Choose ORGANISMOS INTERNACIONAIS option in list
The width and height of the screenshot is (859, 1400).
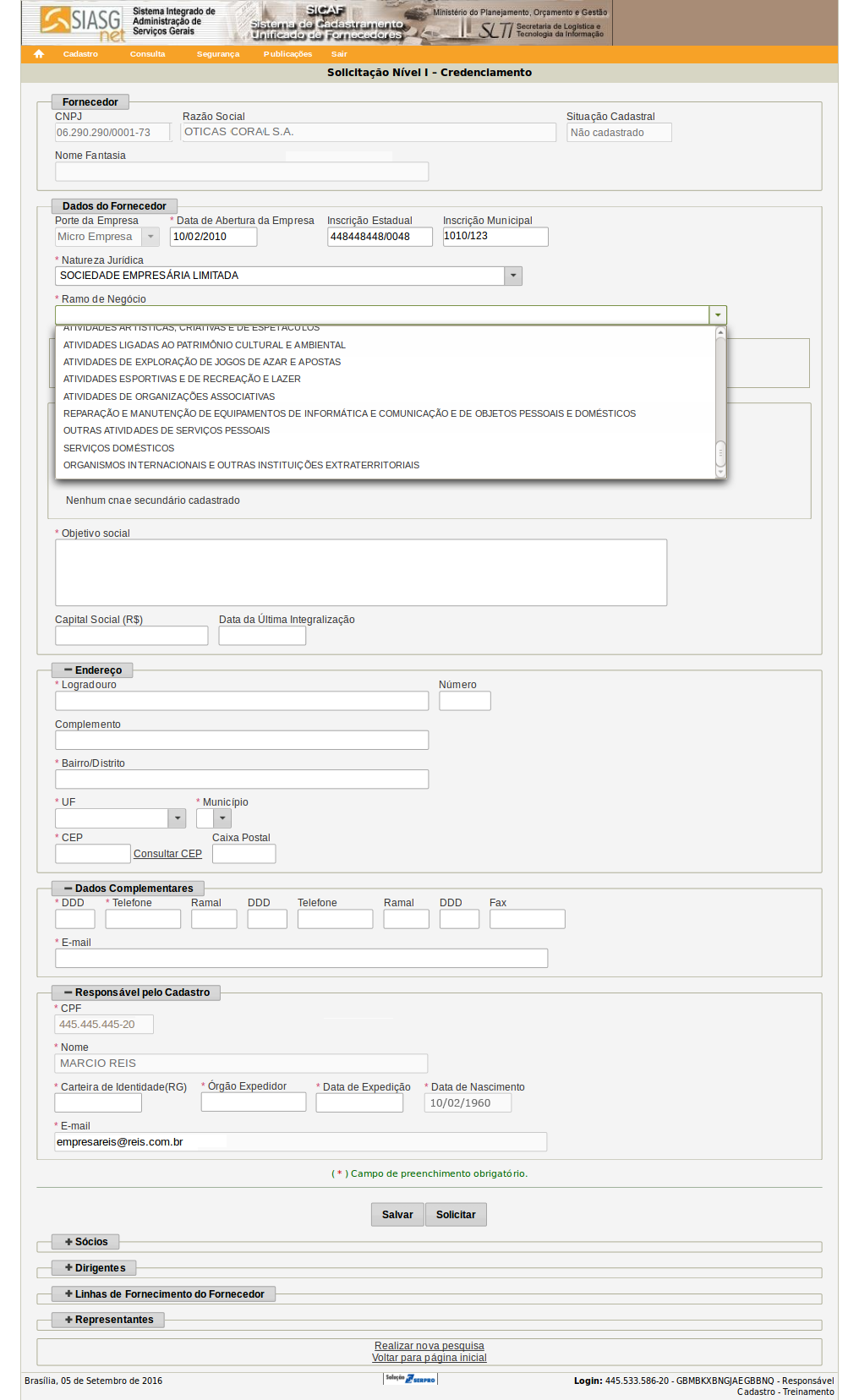click(x=241, y=465)
